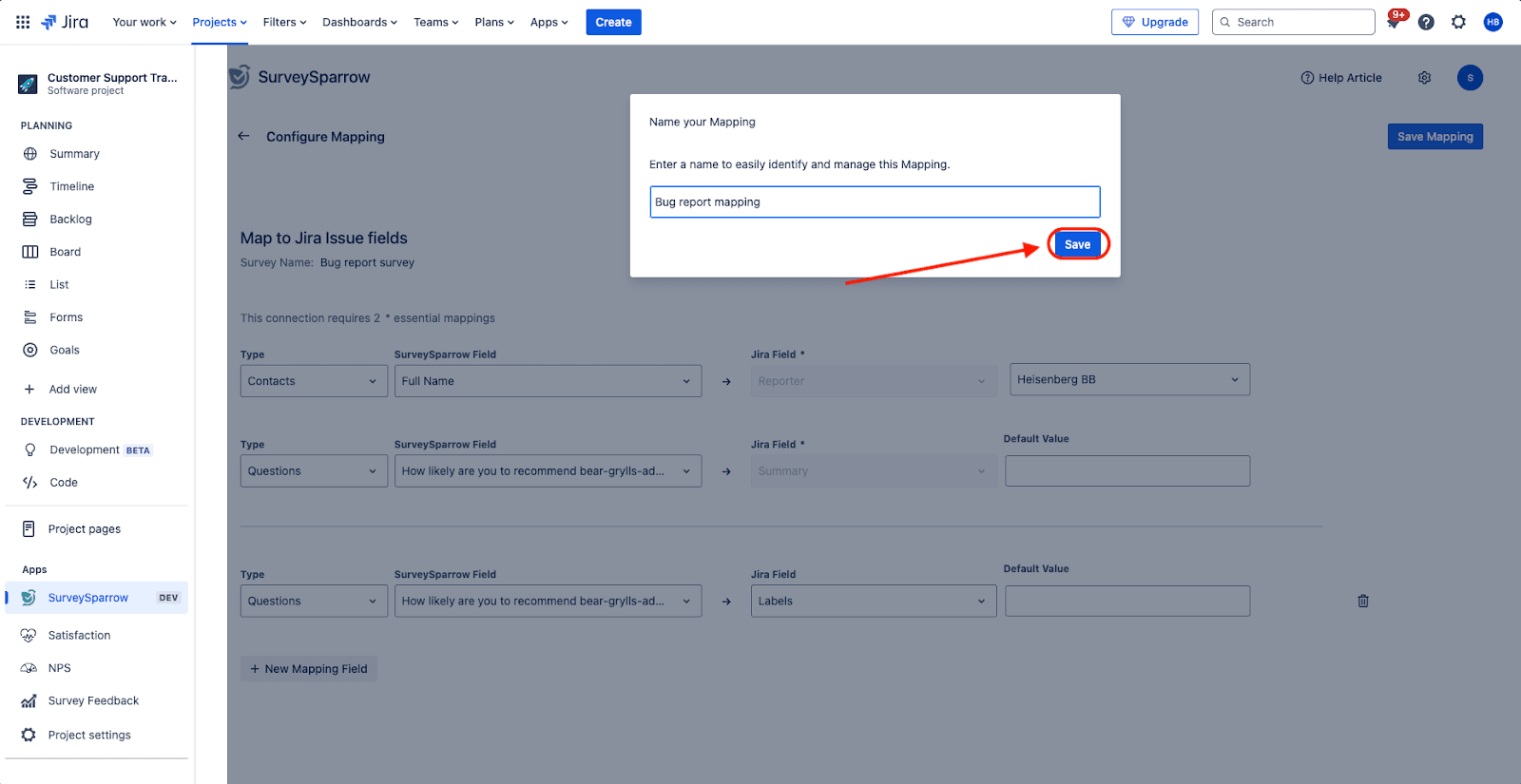This screenshot has height=784, width=1521.
Task: Click the back arrow beside Configure Mapping
Action: click(x=244, y=136)
